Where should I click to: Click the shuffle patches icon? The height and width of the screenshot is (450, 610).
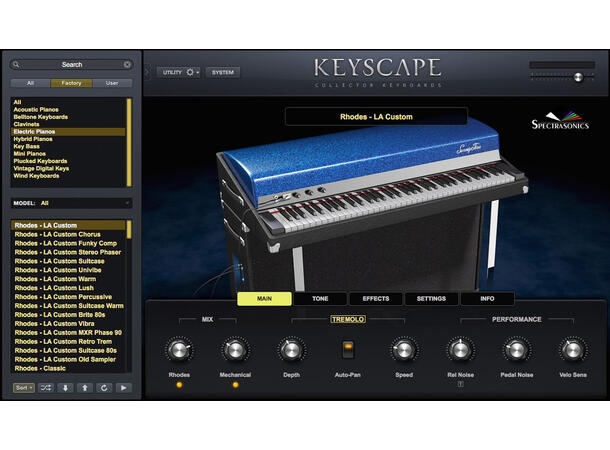pos(46,388)
